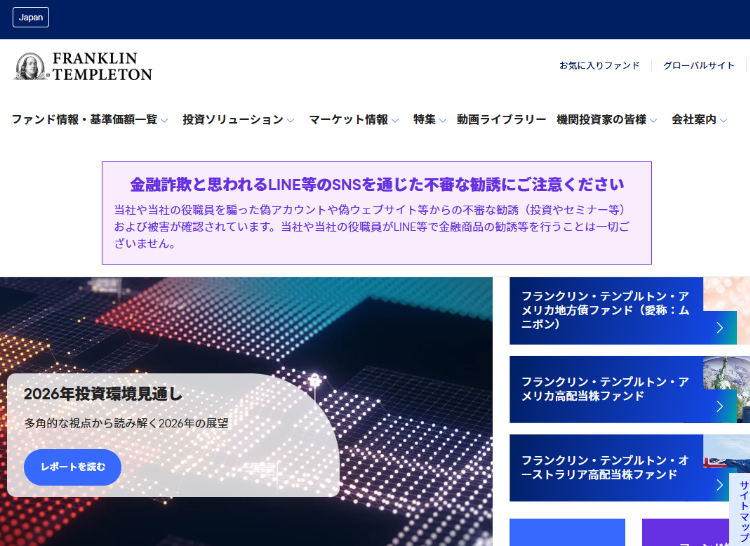Screen dimensions: 750x546
Task: Click the LINE fraud warning notice heading
Action: (377, 185)
